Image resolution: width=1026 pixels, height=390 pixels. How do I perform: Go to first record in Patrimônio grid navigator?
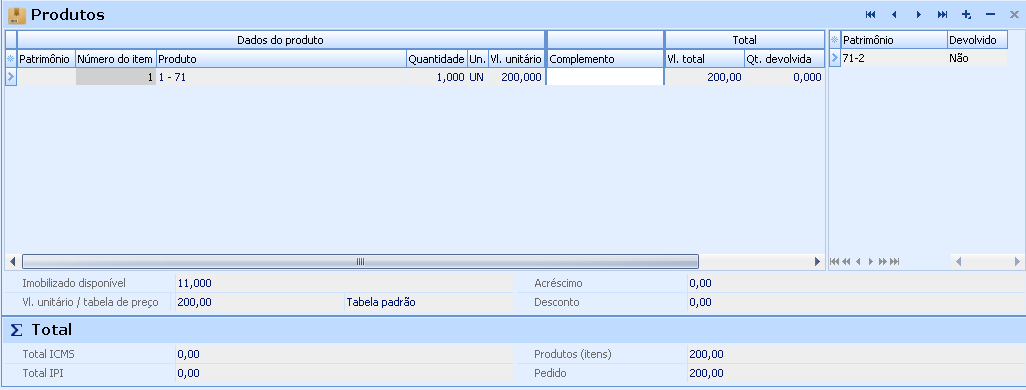(834, 262)
